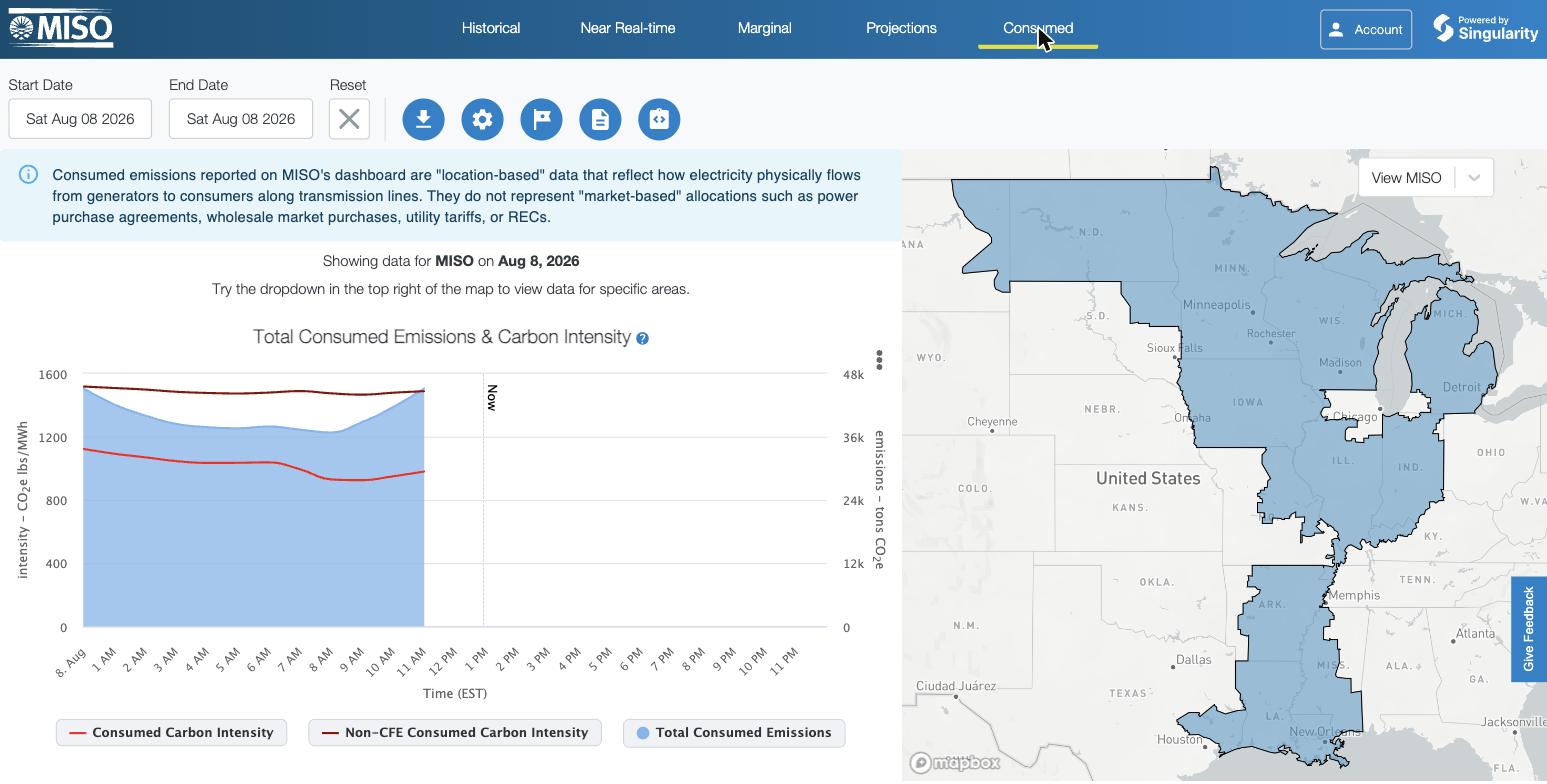This screenshot has width=1547, height=784.
Task: Click the Powered by Singularity logo
Action: click(1485, 28)
